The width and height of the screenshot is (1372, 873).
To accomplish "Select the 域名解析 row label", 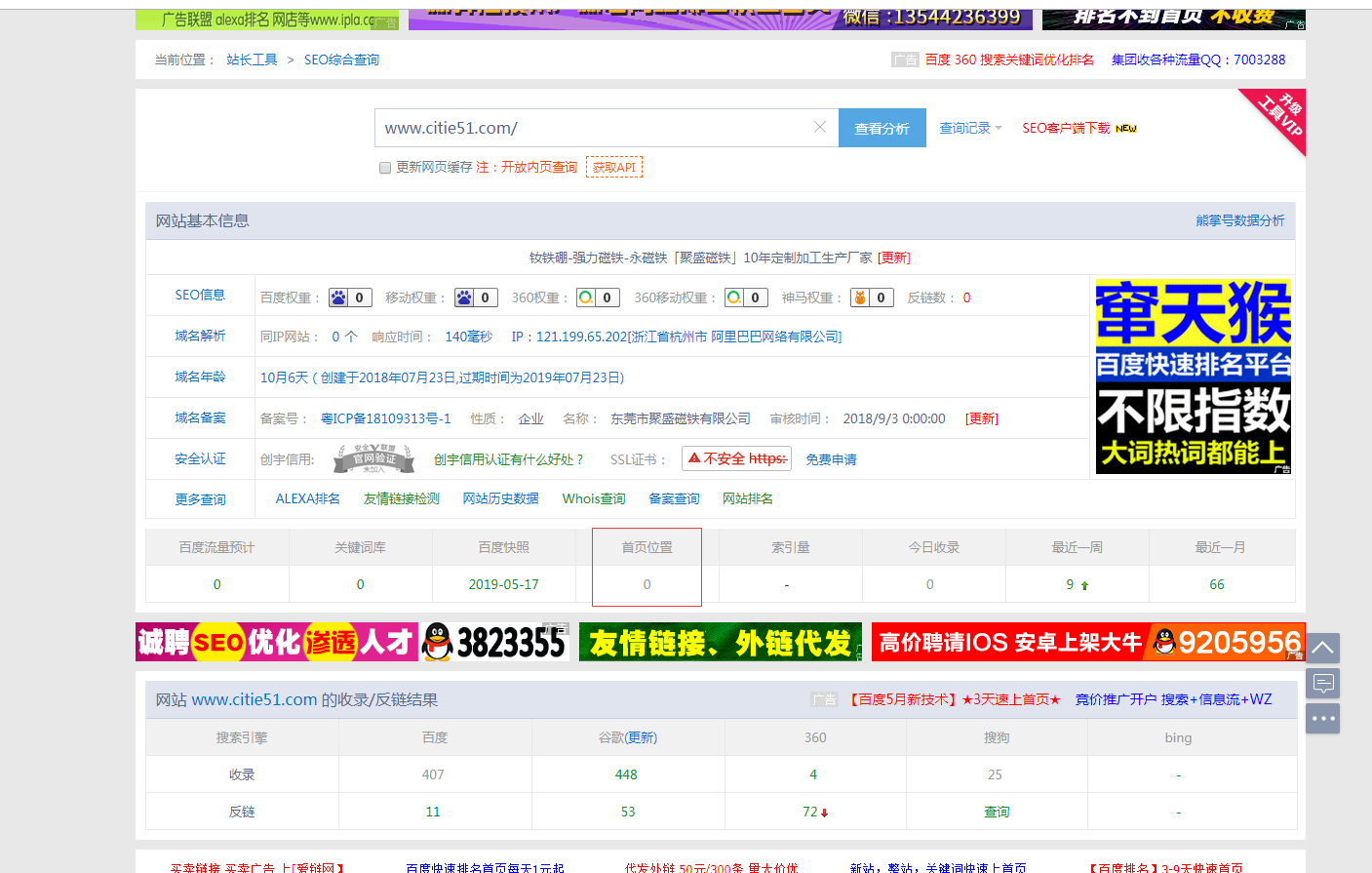I will point(200,336).
